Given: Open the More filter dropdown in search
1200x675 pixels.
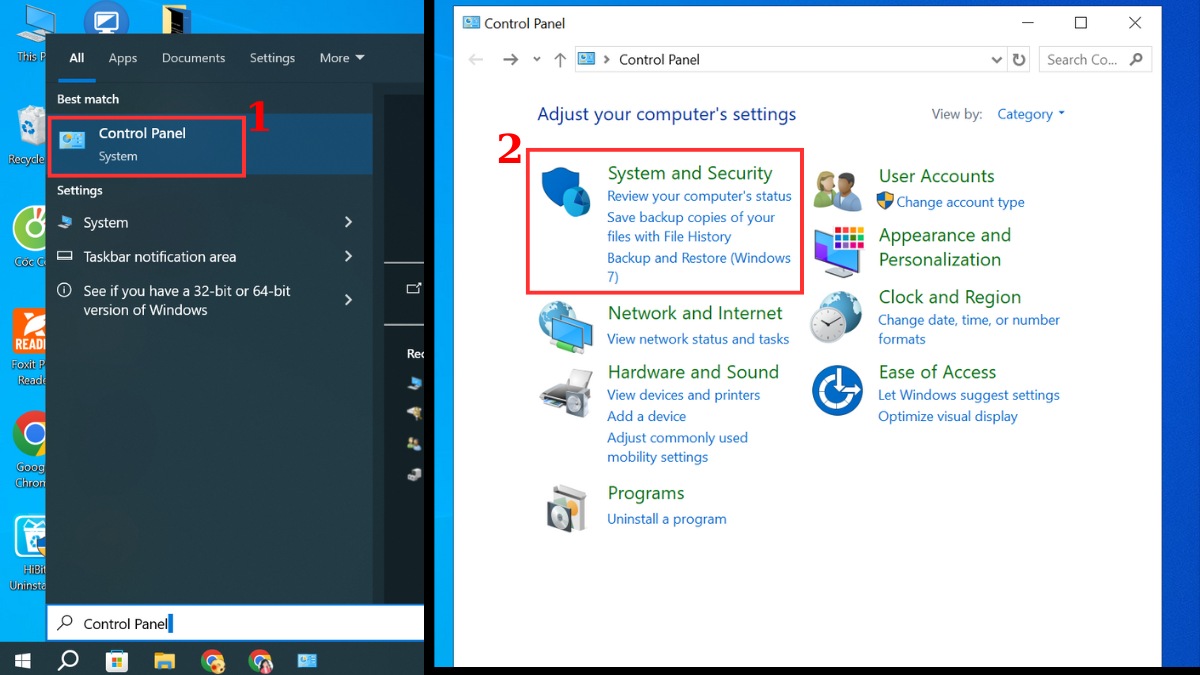Looking at the screenshot, I should point(341,58).
